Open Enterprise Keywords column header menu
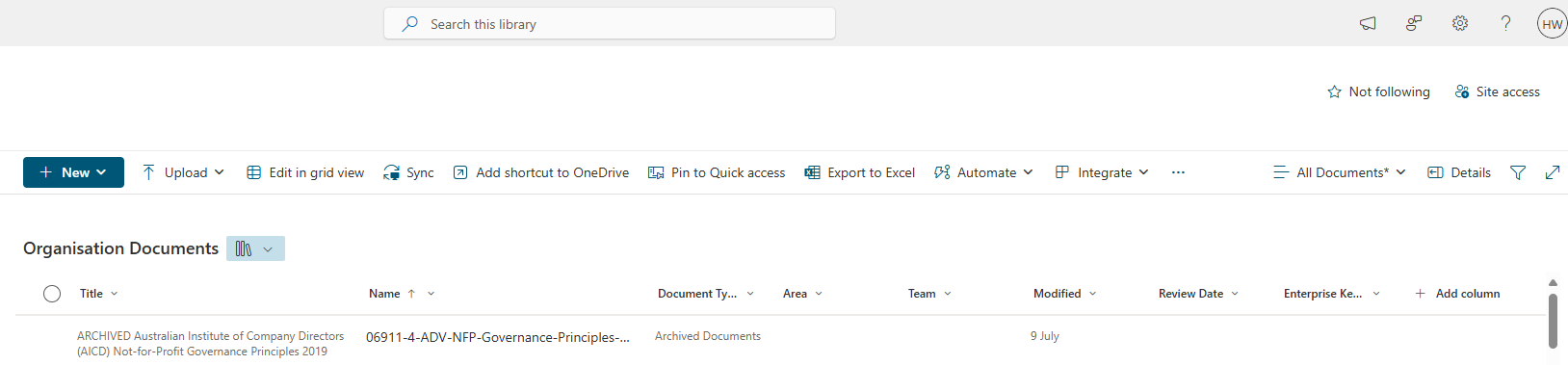 point(1332,294)
